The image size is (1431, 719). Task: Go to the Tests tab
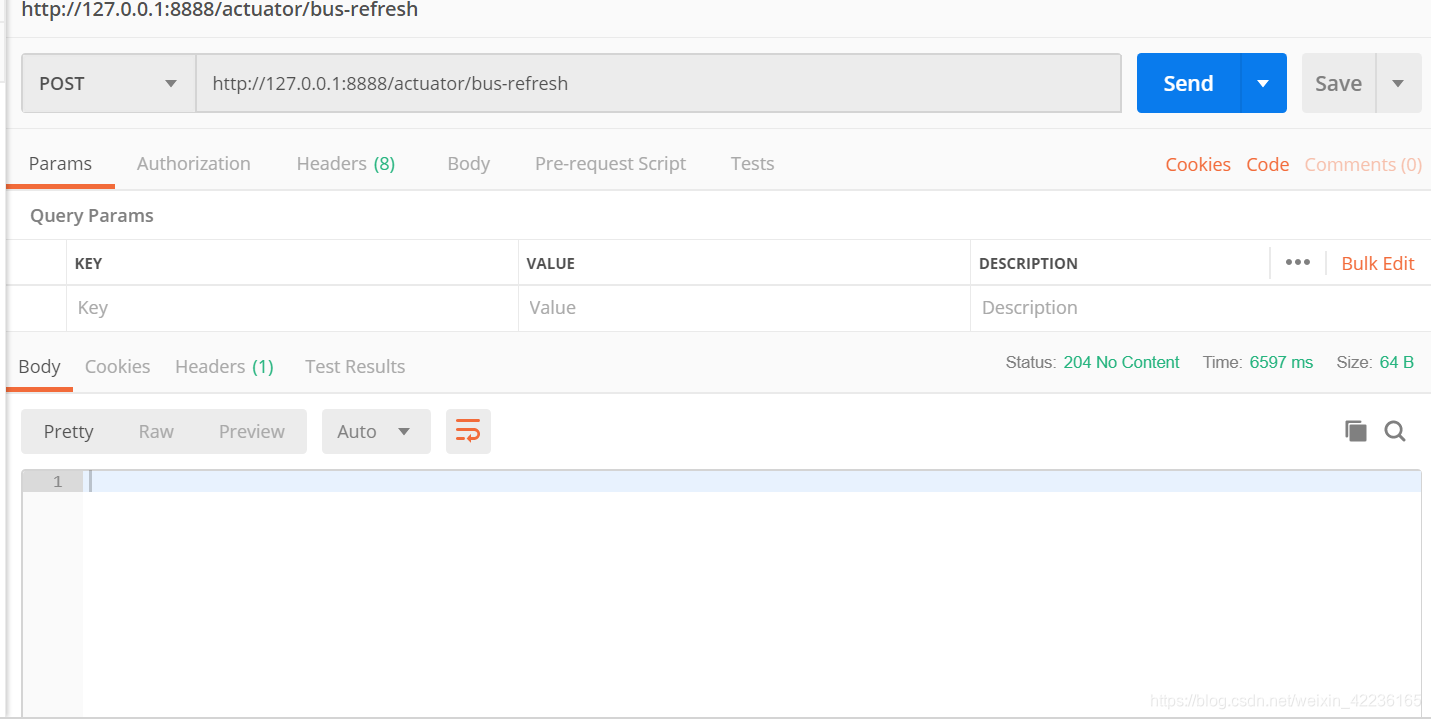tap(752, 164)
